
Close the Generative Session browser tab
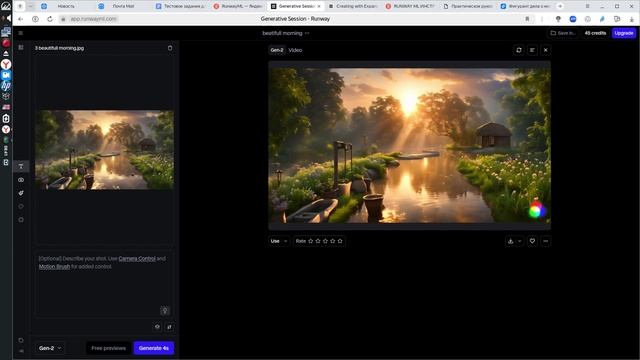point(319,6)
